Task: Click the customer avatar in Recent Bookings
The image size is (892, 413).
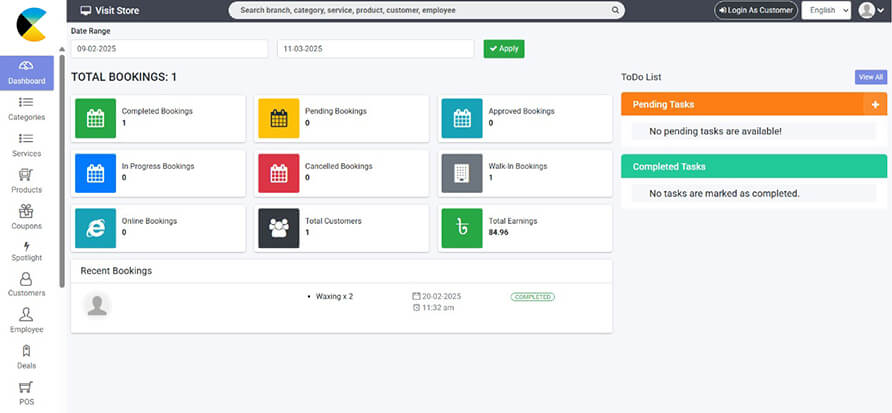Action: [97, 306]
